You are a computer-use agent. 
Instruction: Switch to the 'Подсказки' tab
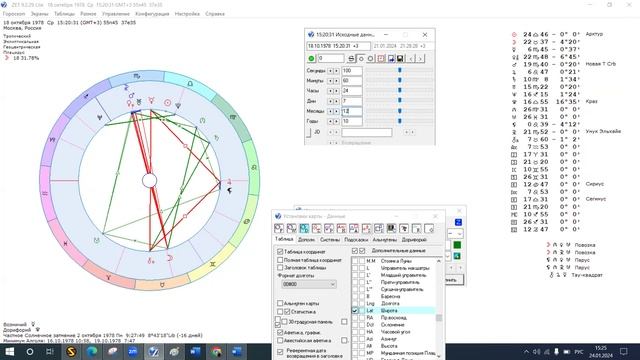pos(356,240)
